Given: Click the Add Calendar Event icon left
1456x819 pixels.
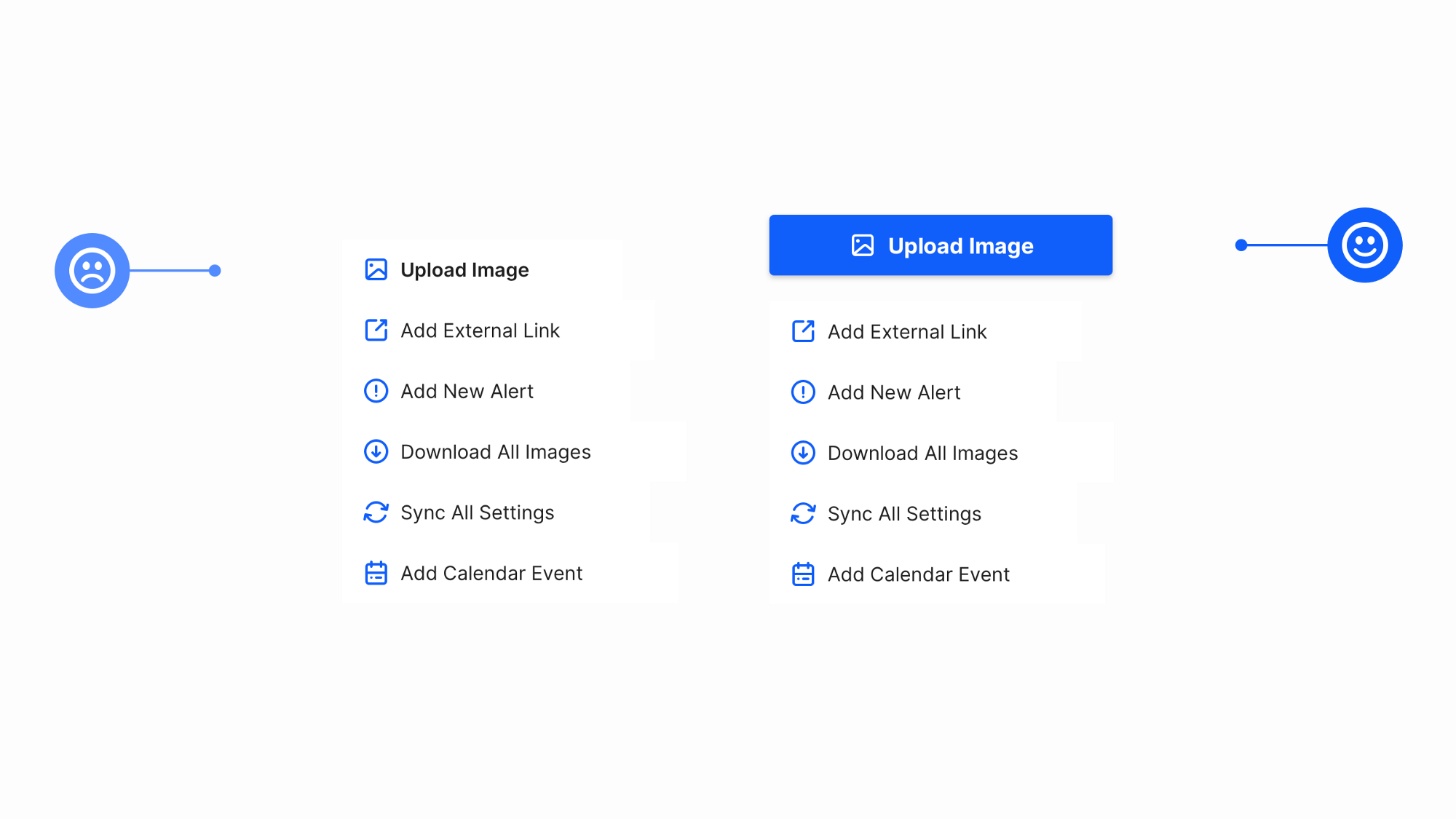Looking at the screenshot, I should (x=376, y=572).
